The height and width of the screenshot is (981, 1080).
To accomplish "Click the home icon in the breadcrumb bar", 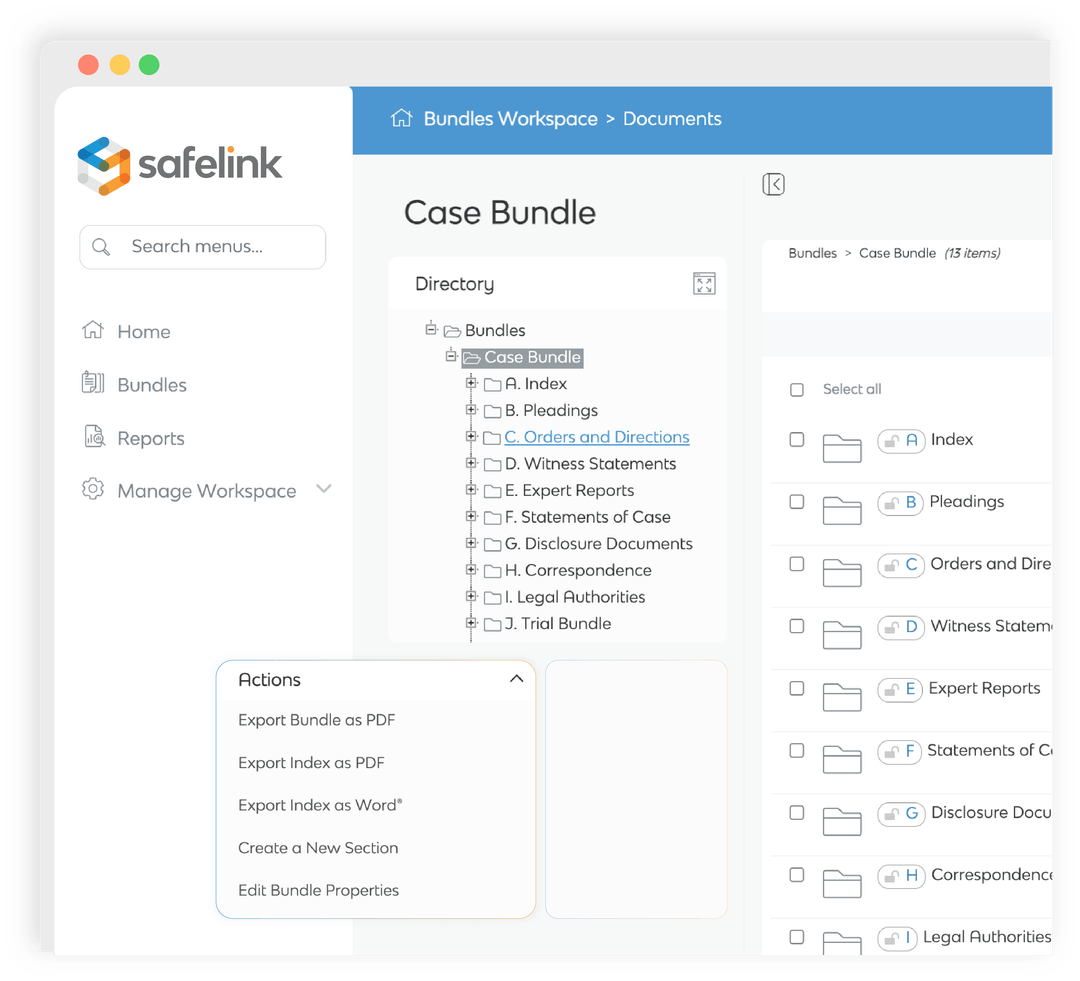I will pyautogui.click(x=401, y=117).
